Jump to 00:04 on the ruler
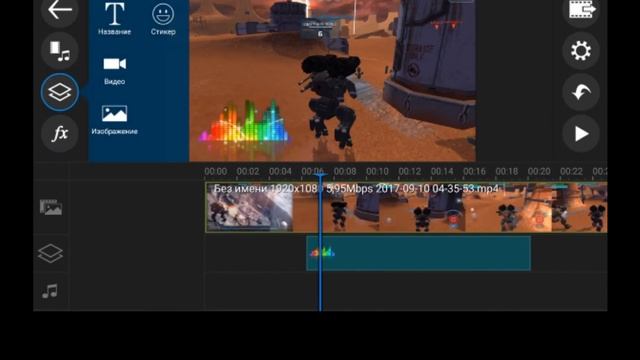640x360 pixels. click(280, 171)
